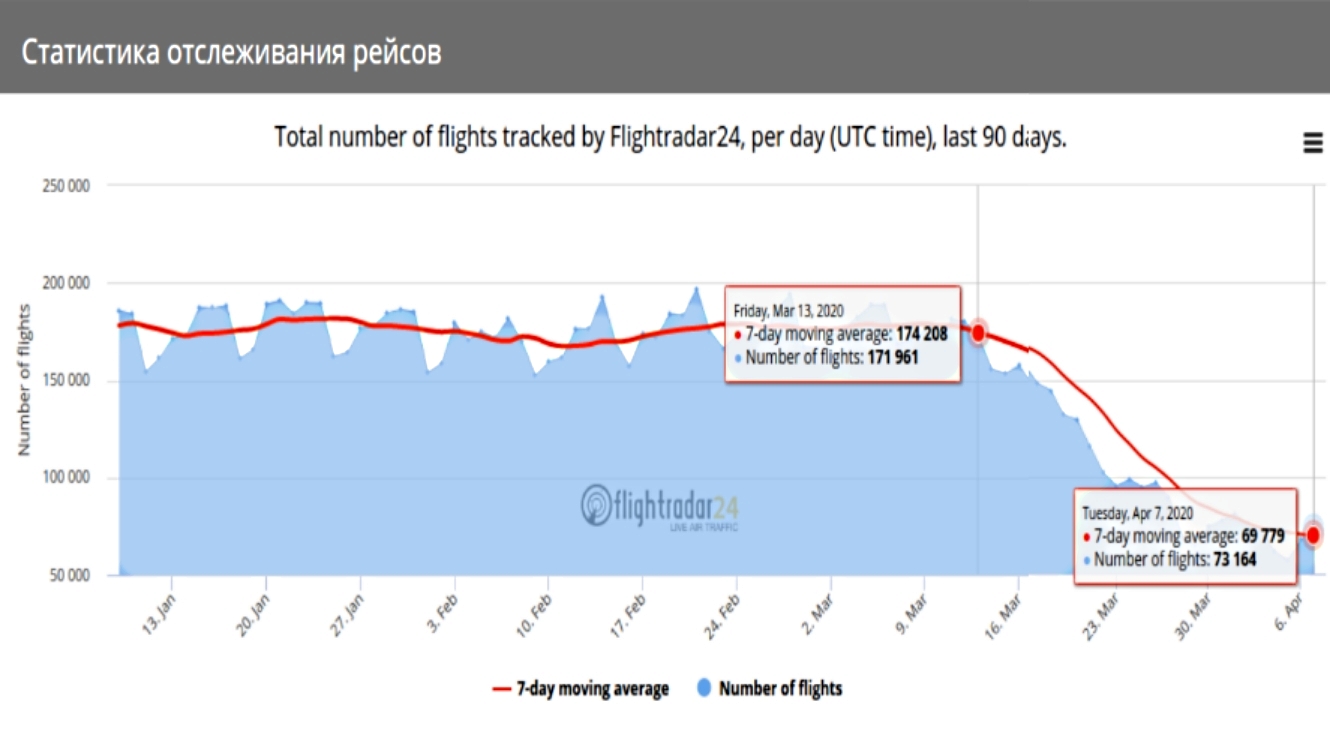Click the 100 000 y-axis label
1330x741 pixels.
[66, 478]
